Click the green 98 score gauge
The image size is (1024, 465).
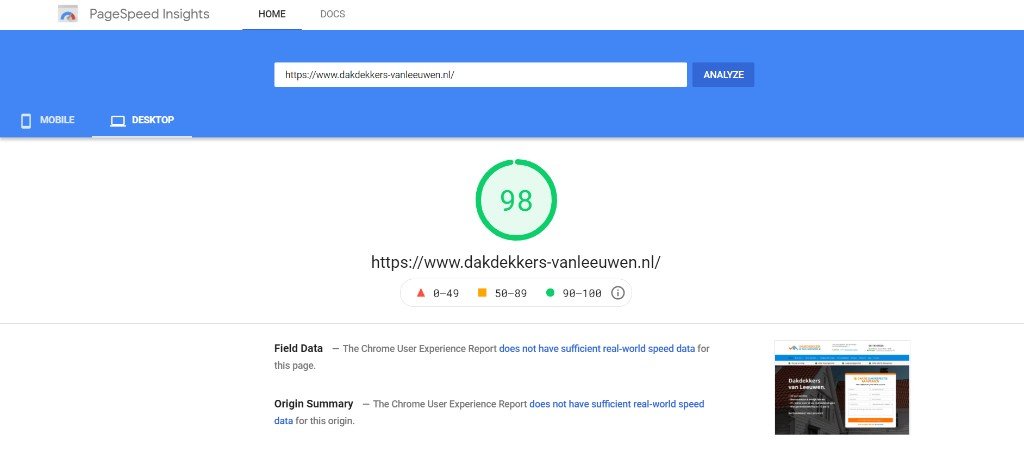coord(516,200)
